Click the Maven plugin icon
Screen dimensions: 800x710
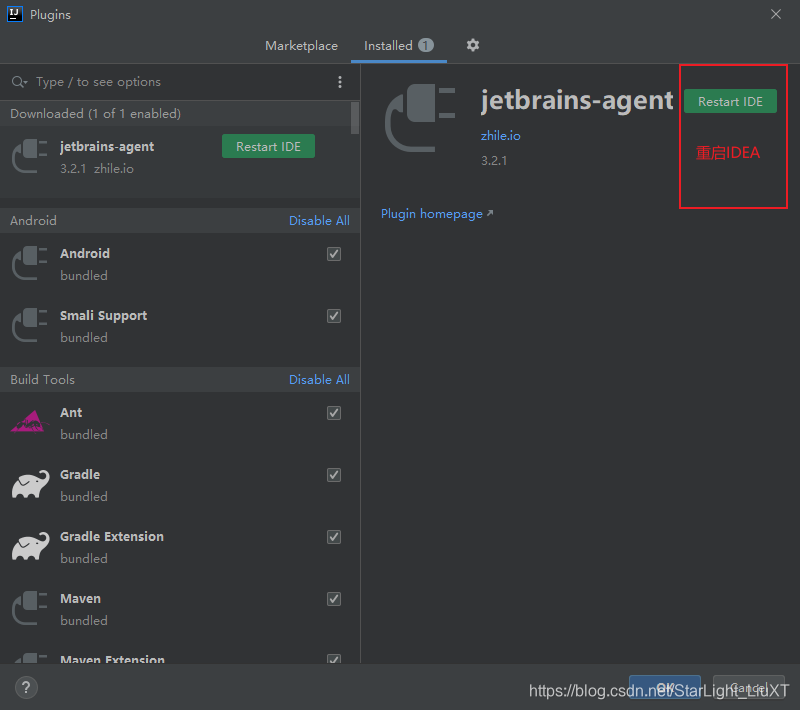[30, 608]
